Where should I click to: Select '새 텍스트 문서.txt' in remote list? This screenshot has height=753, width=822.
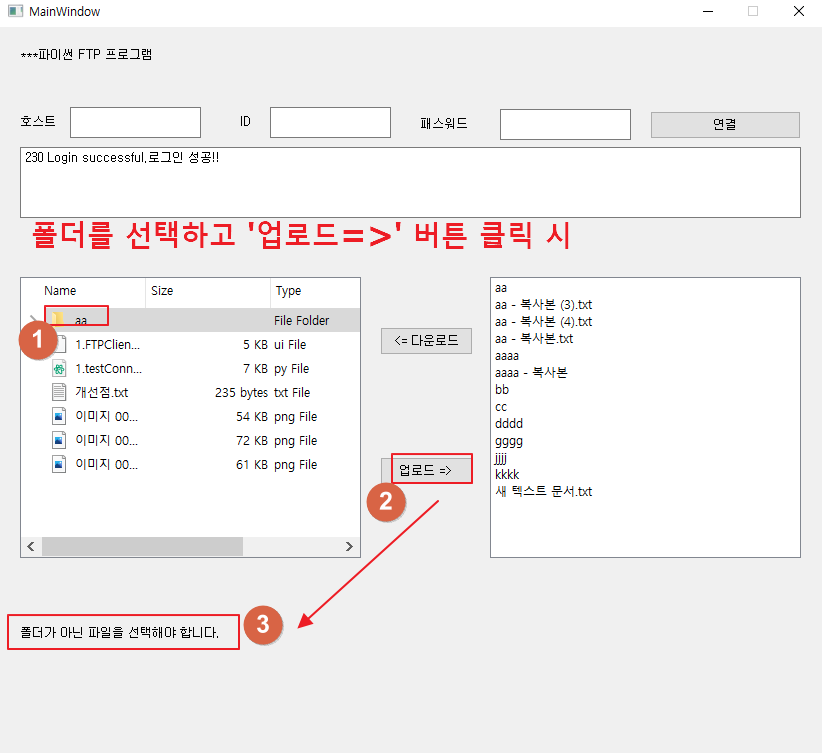(544, 491)
